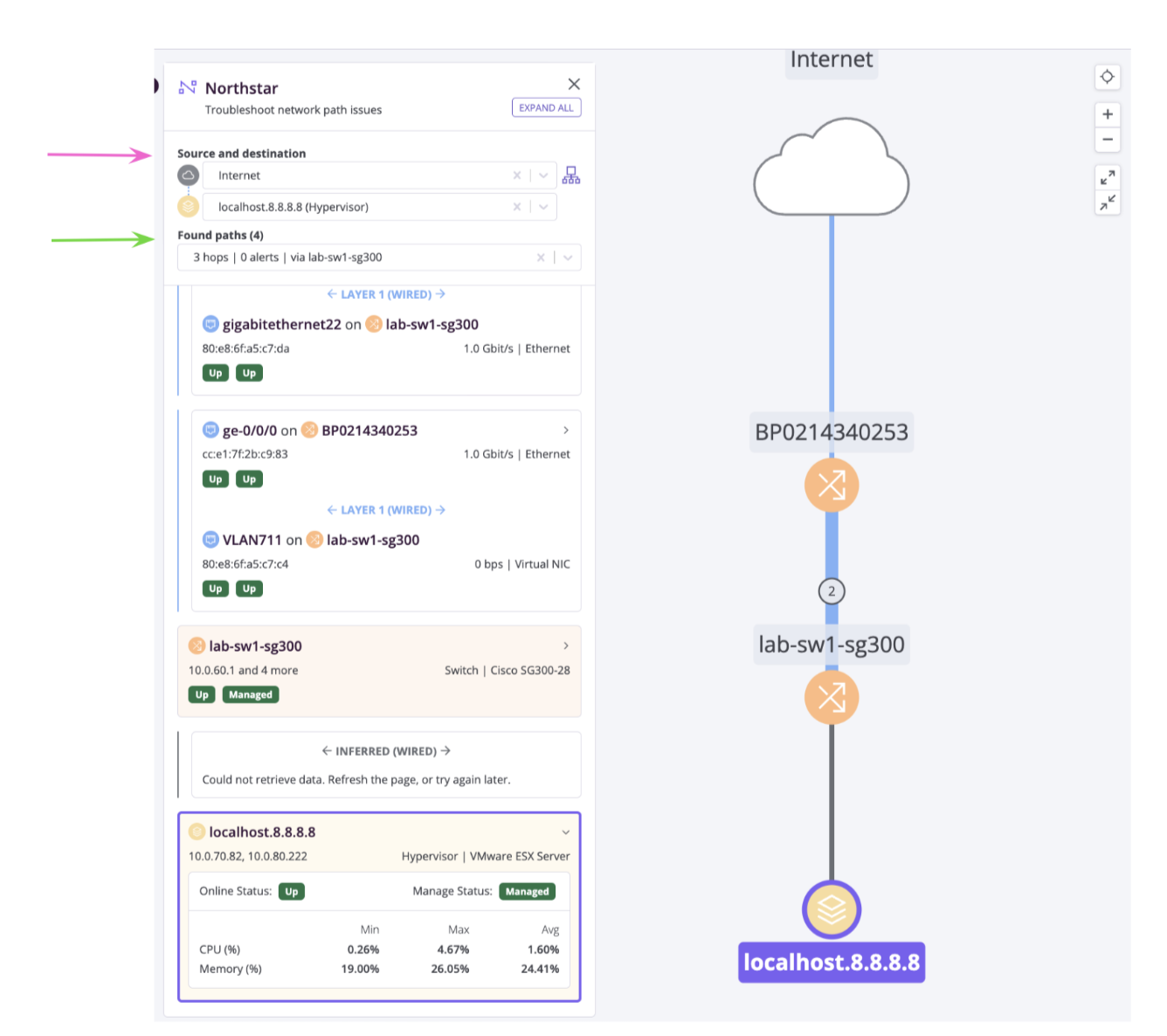Open the Found paths dropdown
The height and width of the screenshot is (1036, 1167).
coord(568,257)
